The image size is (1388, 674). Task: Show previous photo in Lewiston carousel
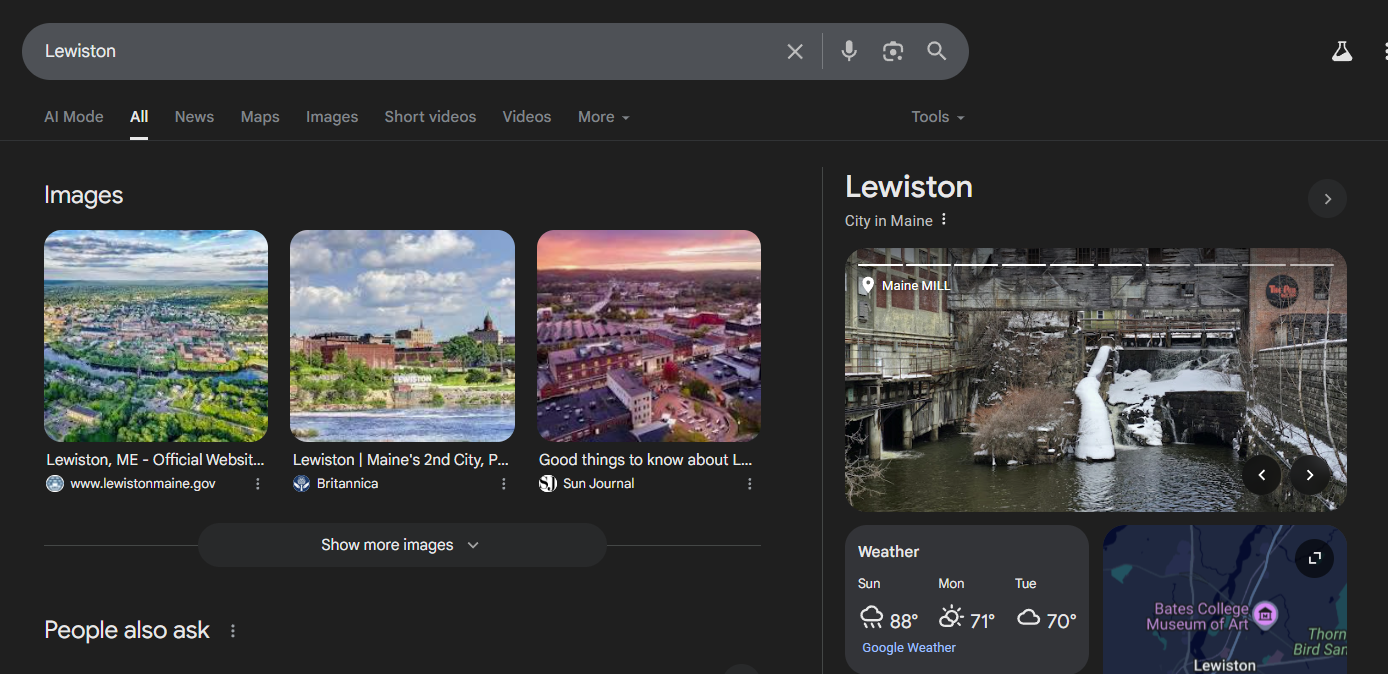[1262, 475]
